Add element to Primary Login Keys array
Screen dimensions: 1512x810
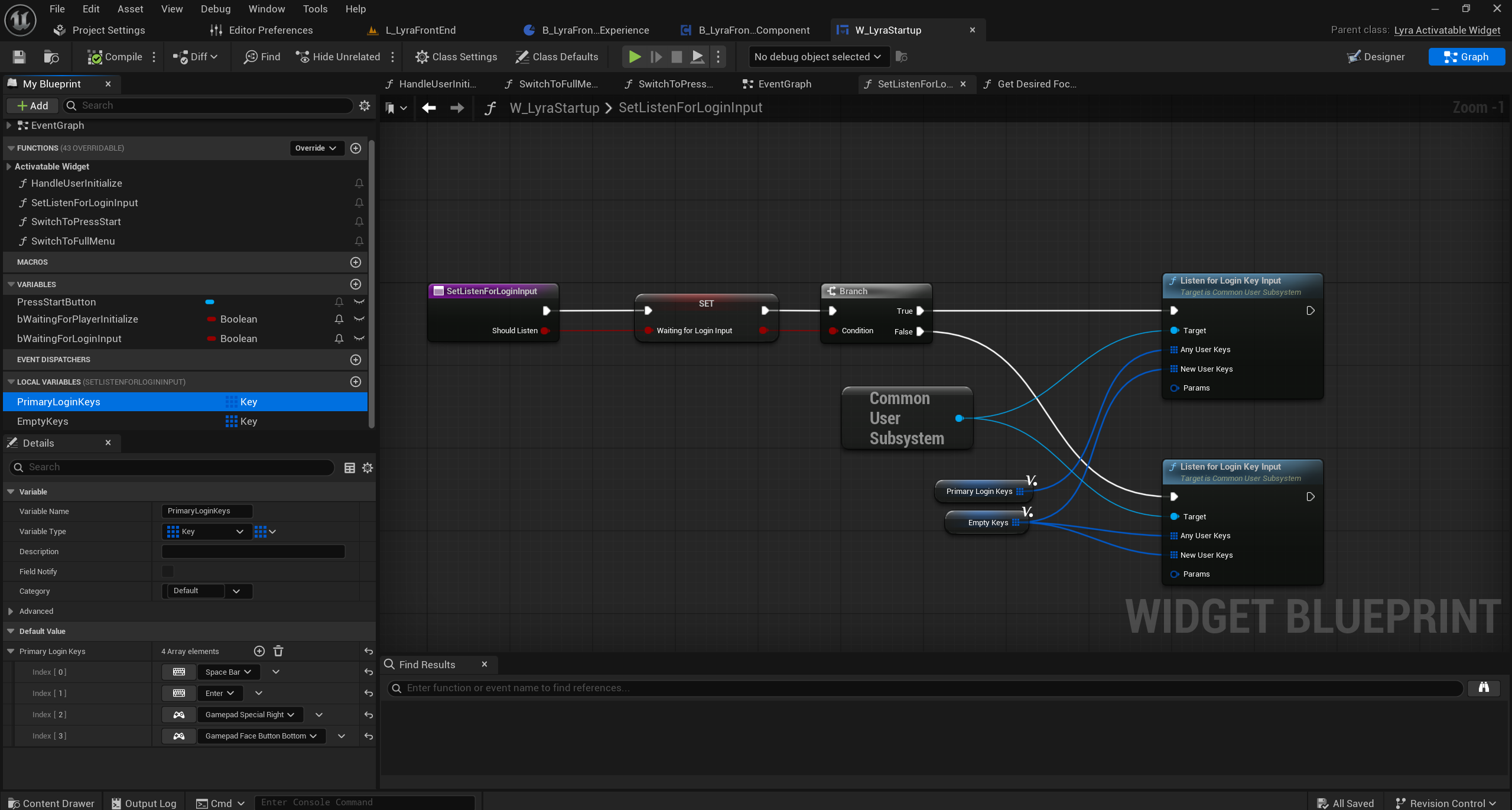click(x=259, y=651)
